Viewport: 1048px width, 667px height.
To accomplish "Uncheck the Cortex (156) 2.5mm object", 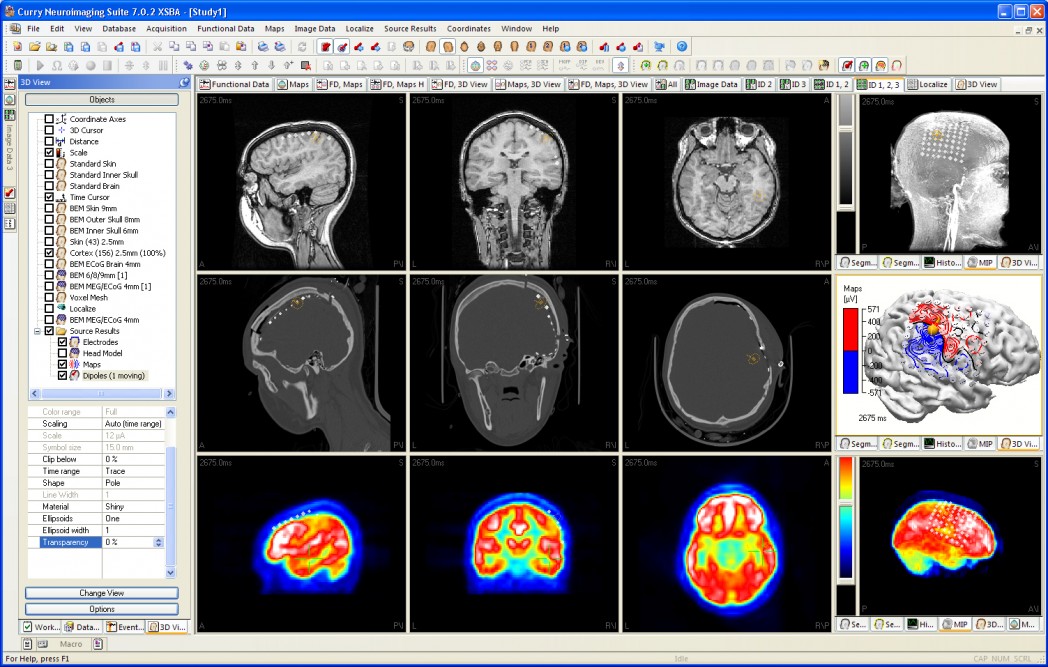I will point(49,253).
